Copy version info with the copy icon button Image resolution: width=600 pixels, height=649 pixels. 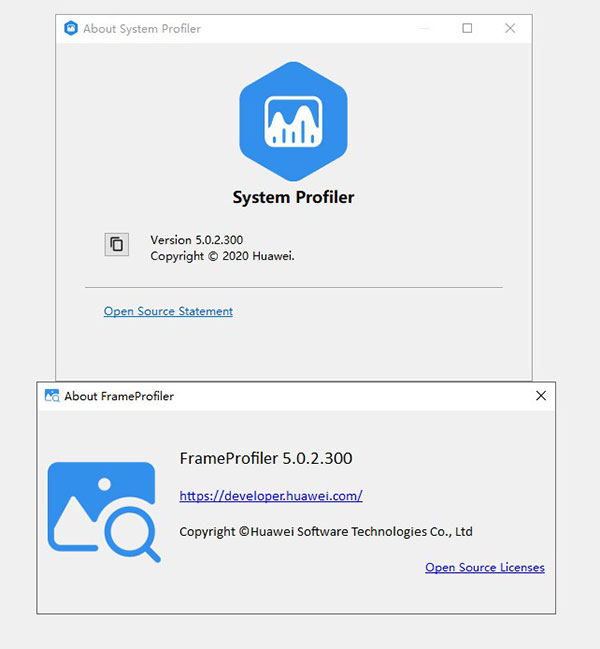coord(116,244)
